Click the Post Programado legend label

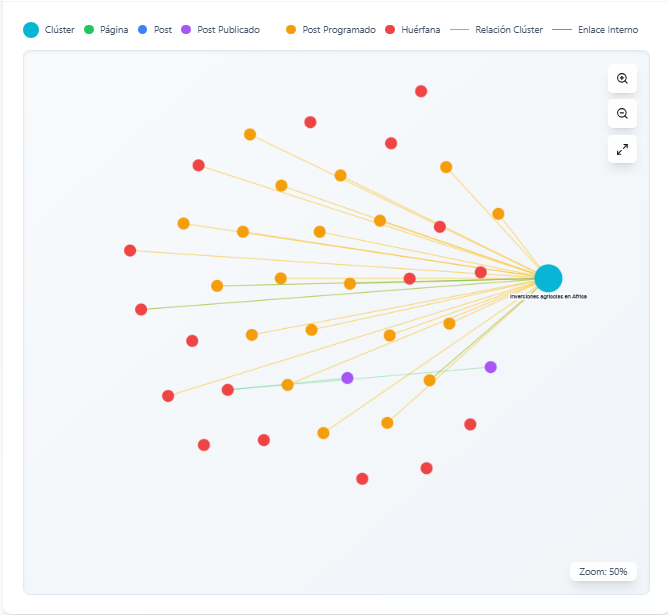tap(339, 30)
